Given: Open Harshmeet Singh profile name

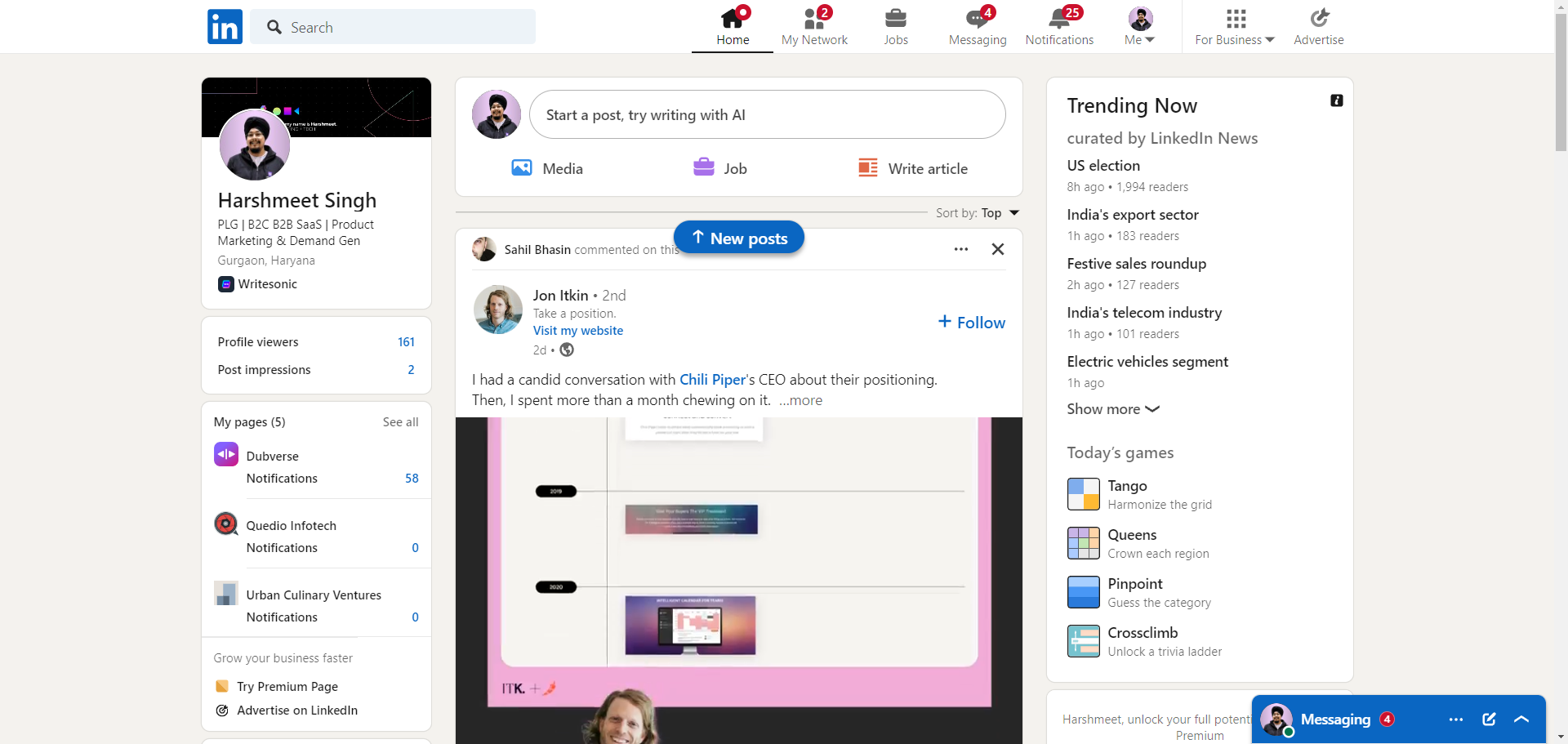Looking at the screenshot, I should coord(297,200).
